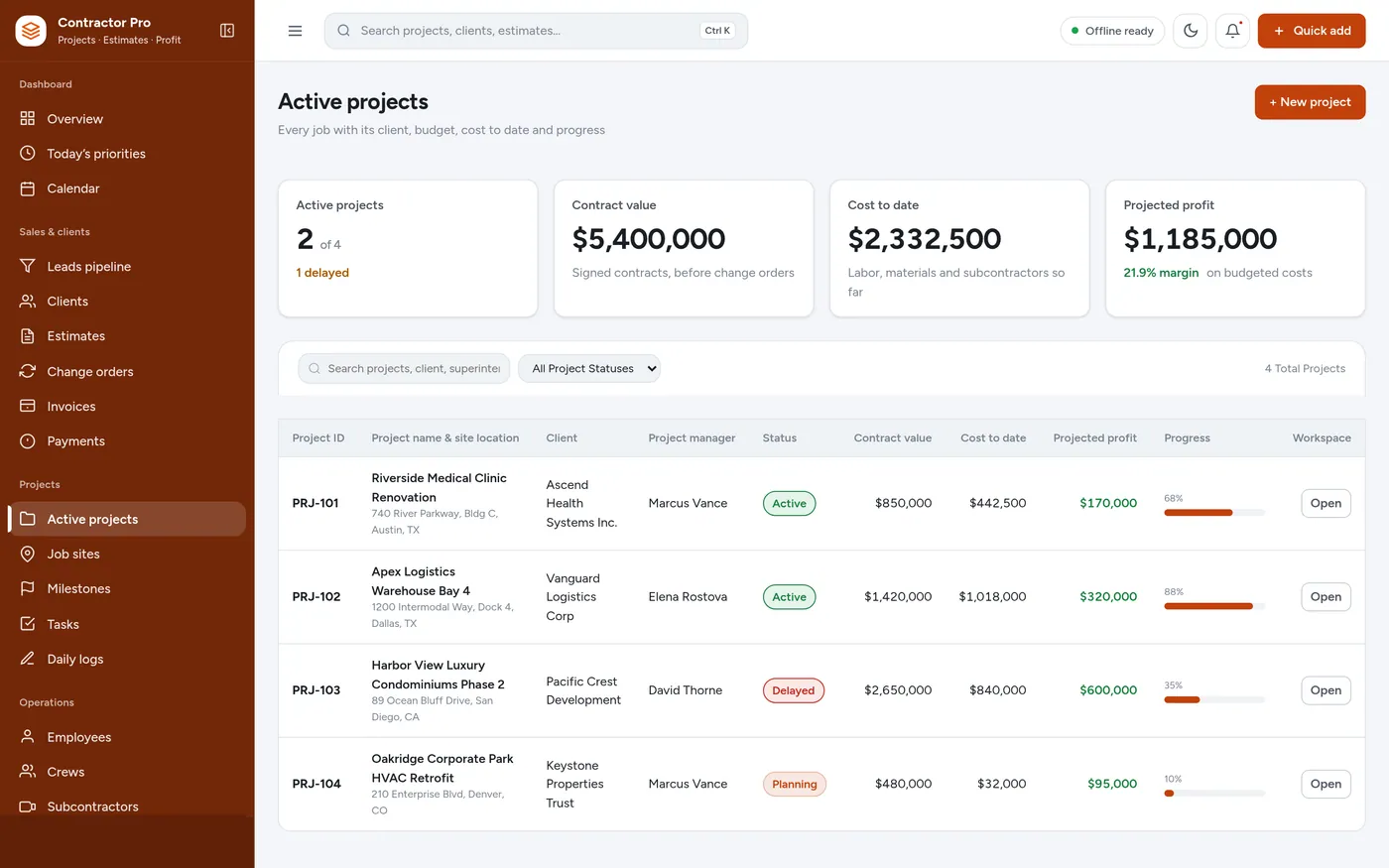This screenshot has height=868, width=1389.
Task: Open workspace for PRJ-103
Action: (x=1326, y=690)
